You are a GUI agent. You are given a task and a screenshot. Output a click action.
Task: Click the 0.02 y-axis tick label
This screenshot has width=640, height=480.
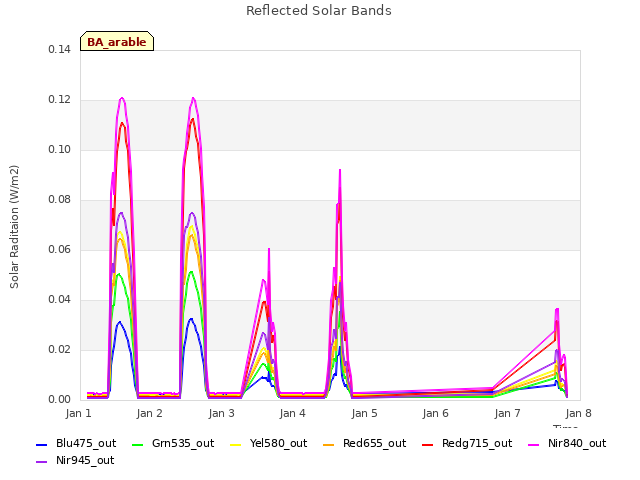[x=60, y=349]
